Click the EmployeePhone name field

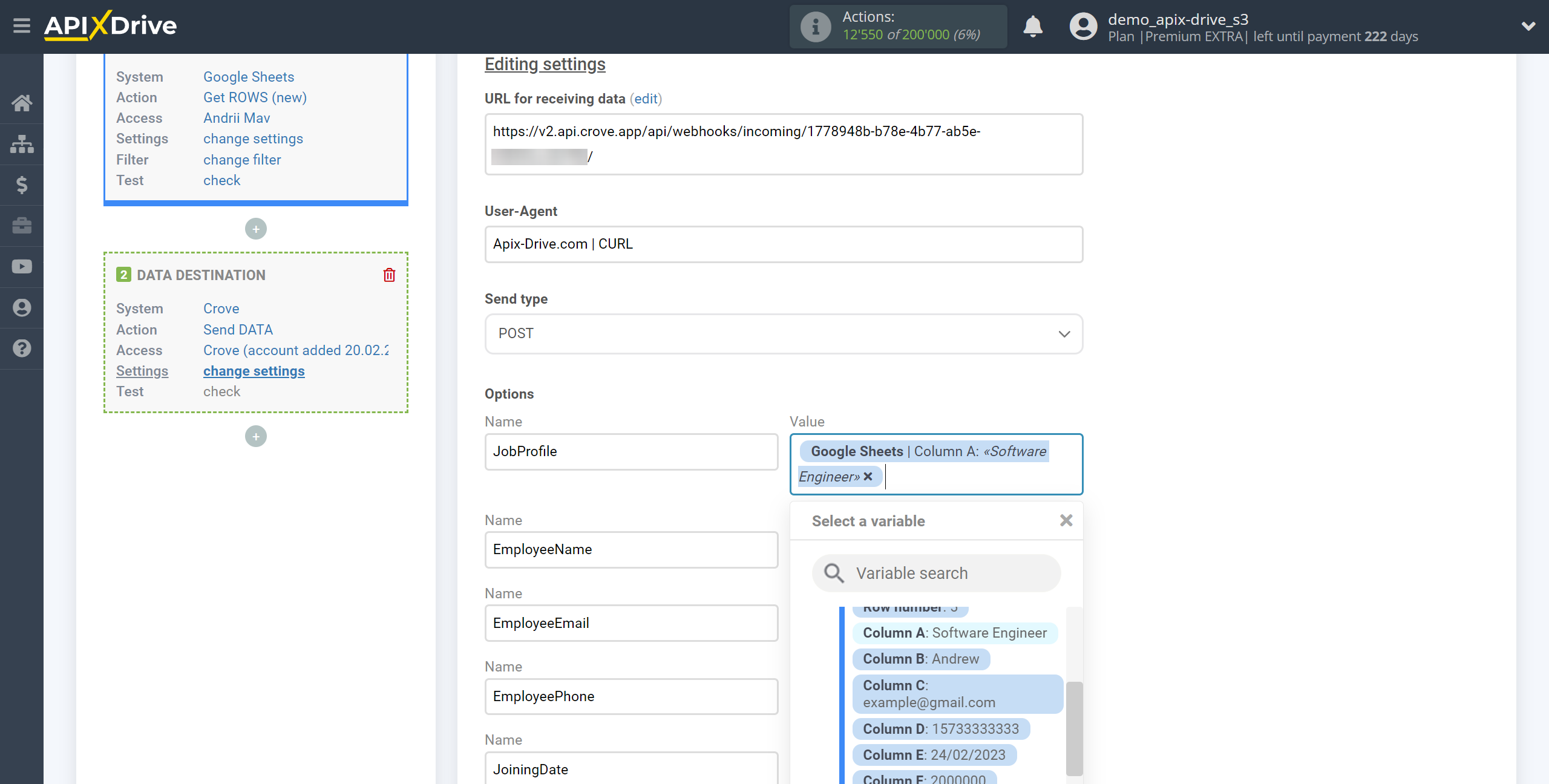pyautogui.click(x=631, y=696)
